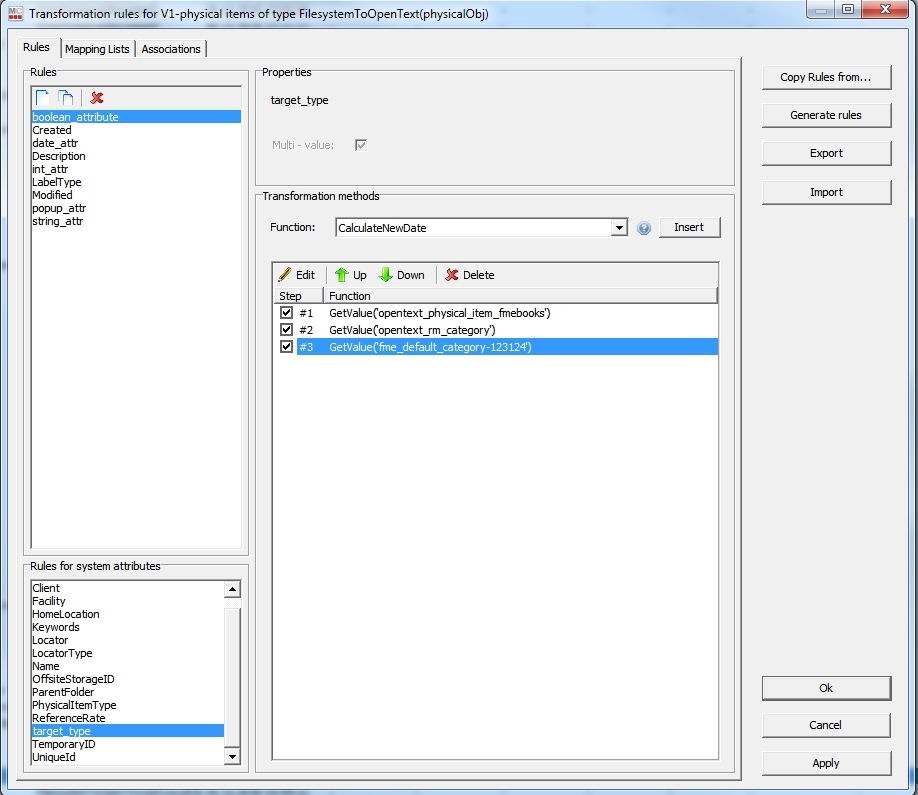Open the Function dropdown list

coord(620,228)
